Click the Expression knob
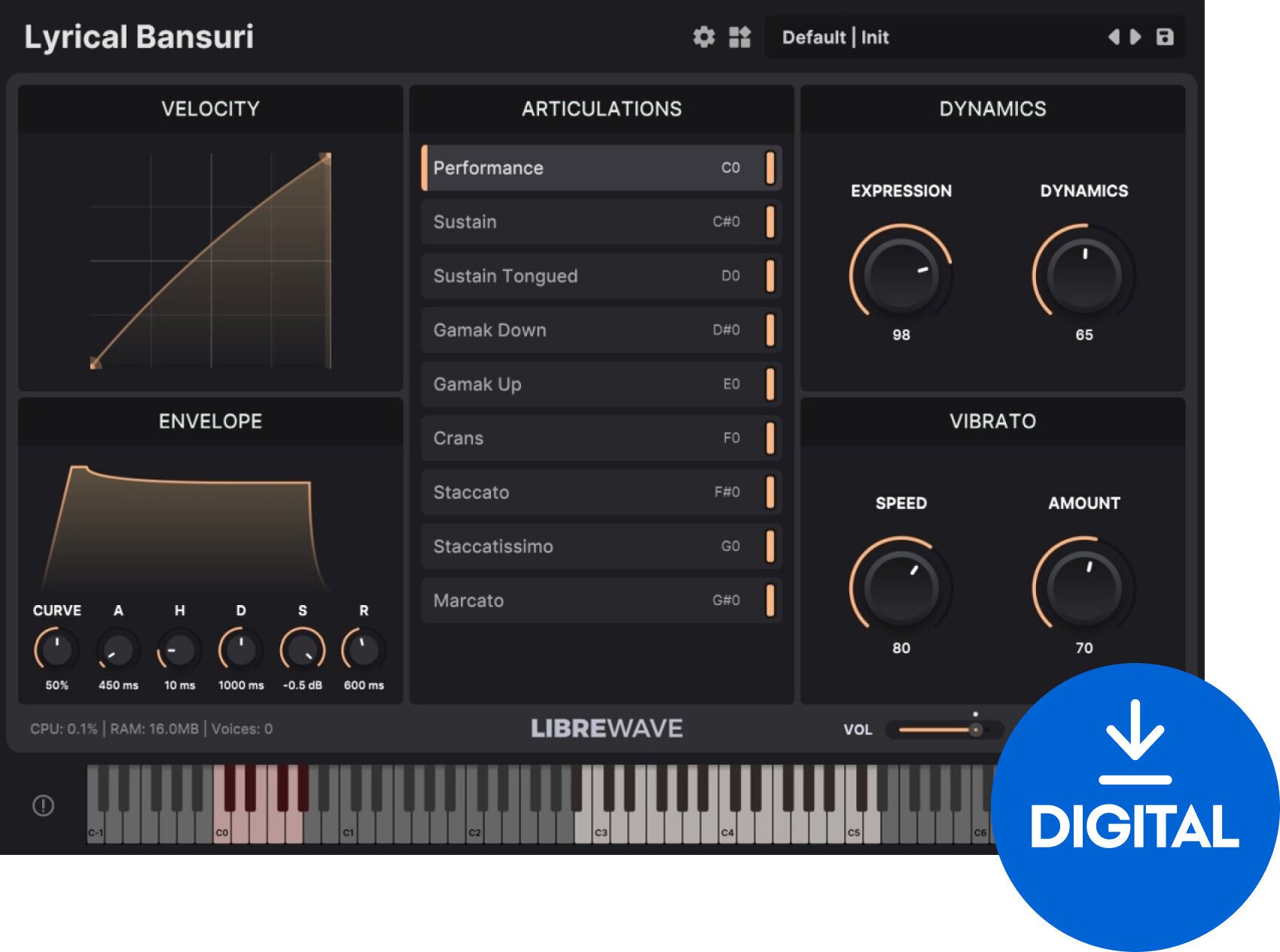Image resolution: width=1280 pixels, height=952 pixels. click(901, 274)
